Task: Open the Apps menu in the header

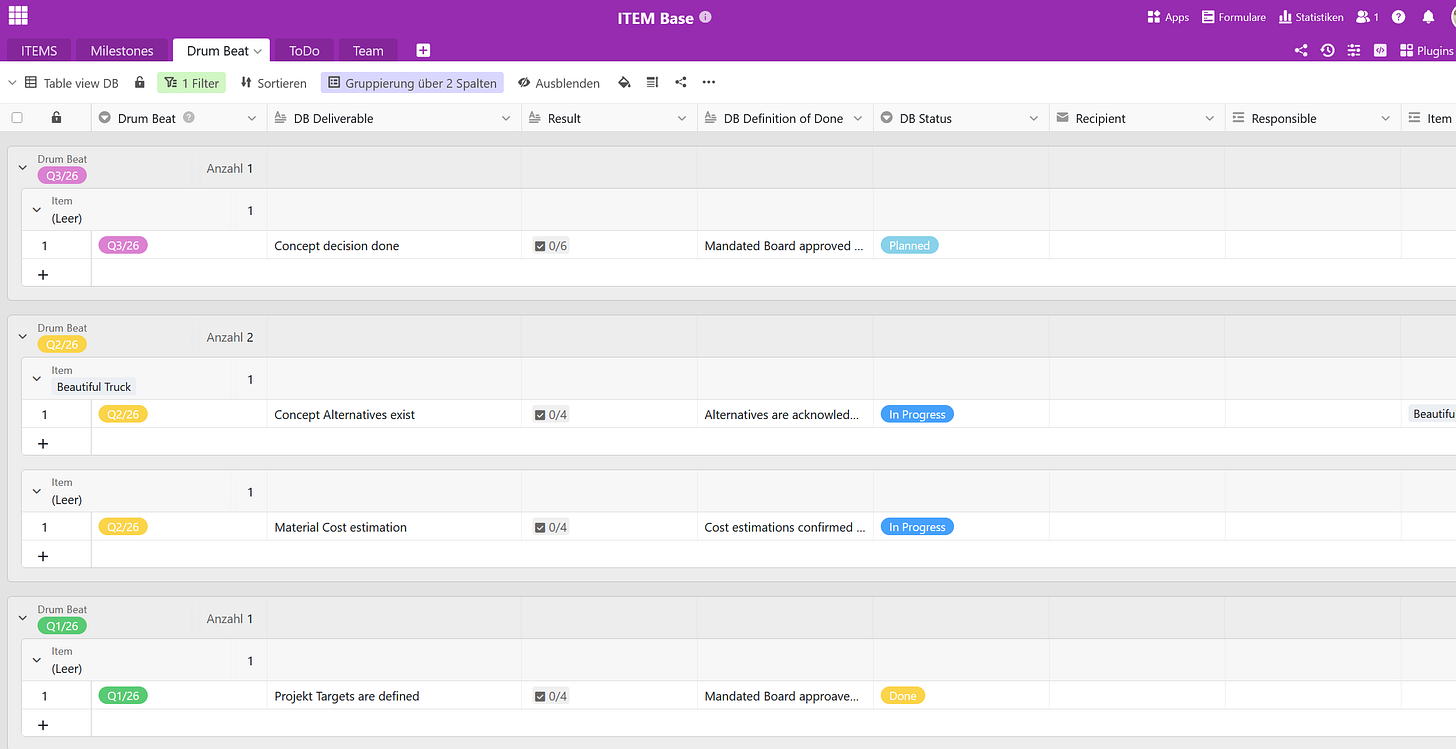Action: [x=1168, y=17]
